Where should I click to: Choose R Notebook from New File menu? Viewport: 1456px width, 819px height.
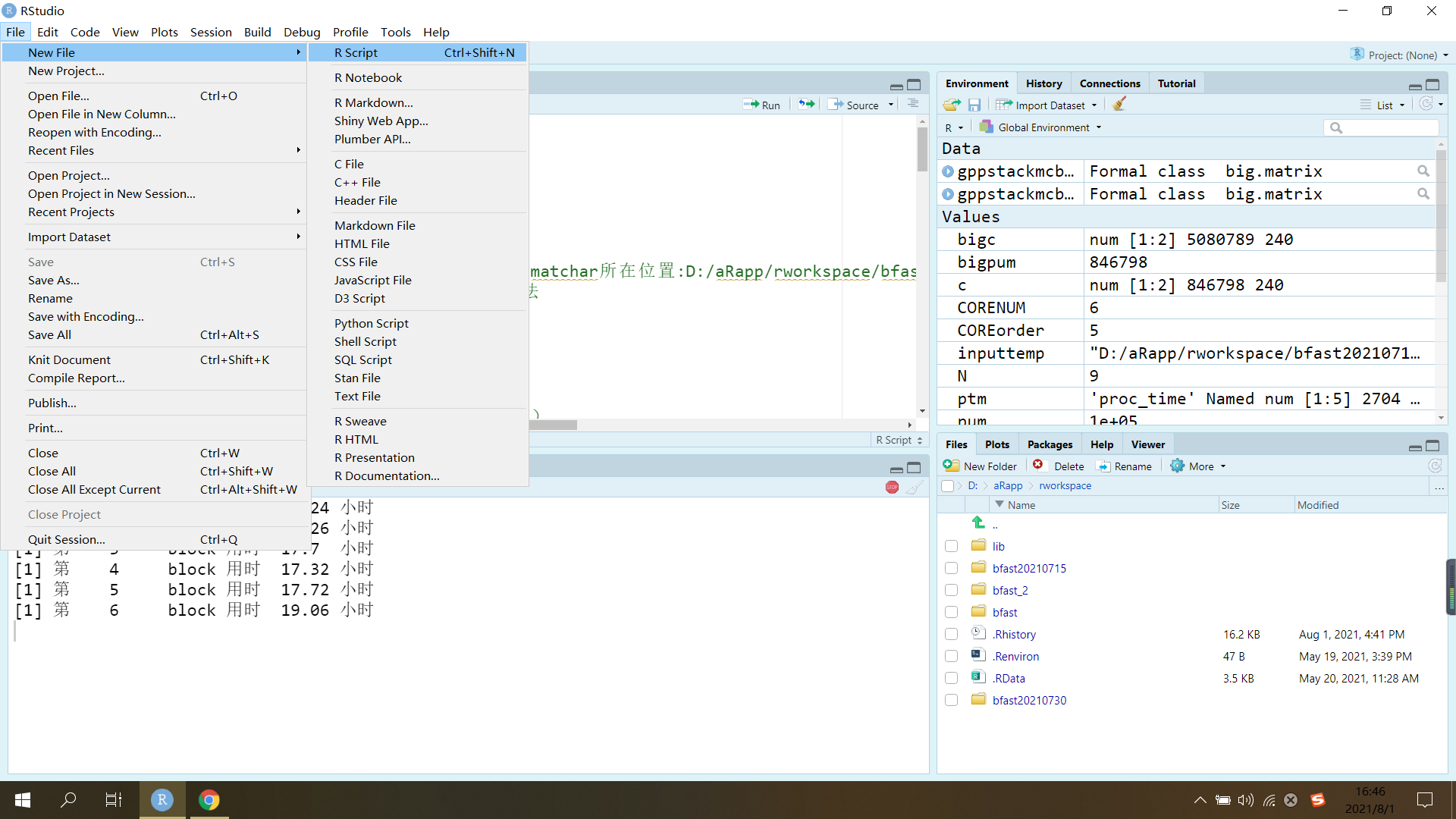pyautogui.click(x=368, y=77)
